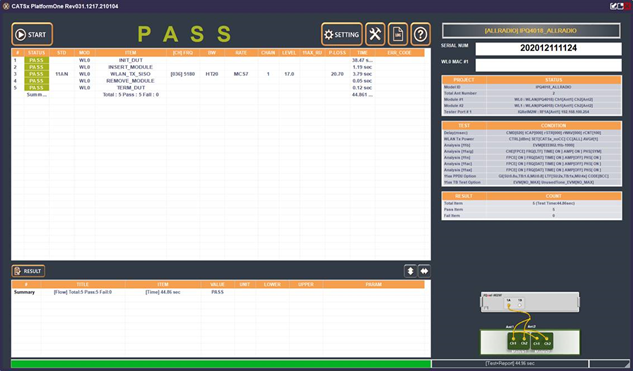Click the Module #1 row in PROJECT table
The width and height of the screenshot is (633, 371).
point(532,99)
